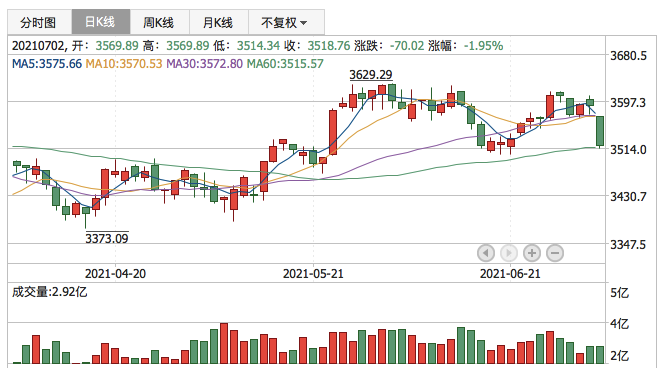
Task: Click the tallest red volume bar
Action: 224,343
